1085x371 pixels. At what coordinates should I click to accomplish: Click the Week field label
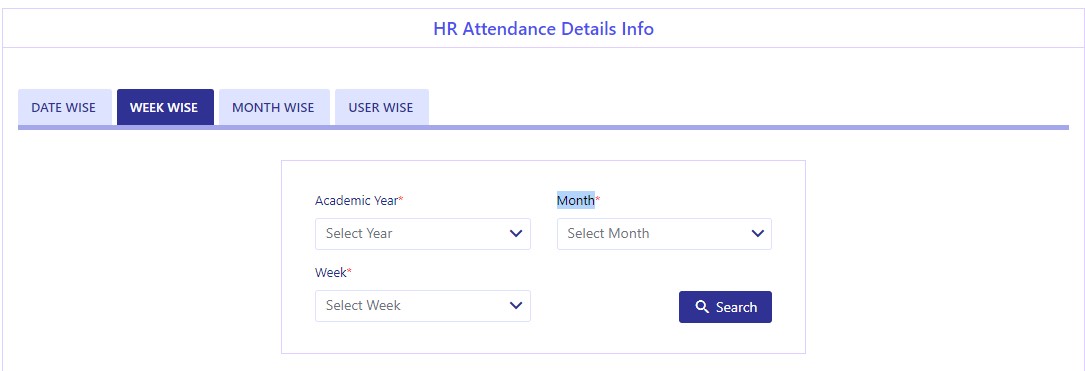click(331, 273)
